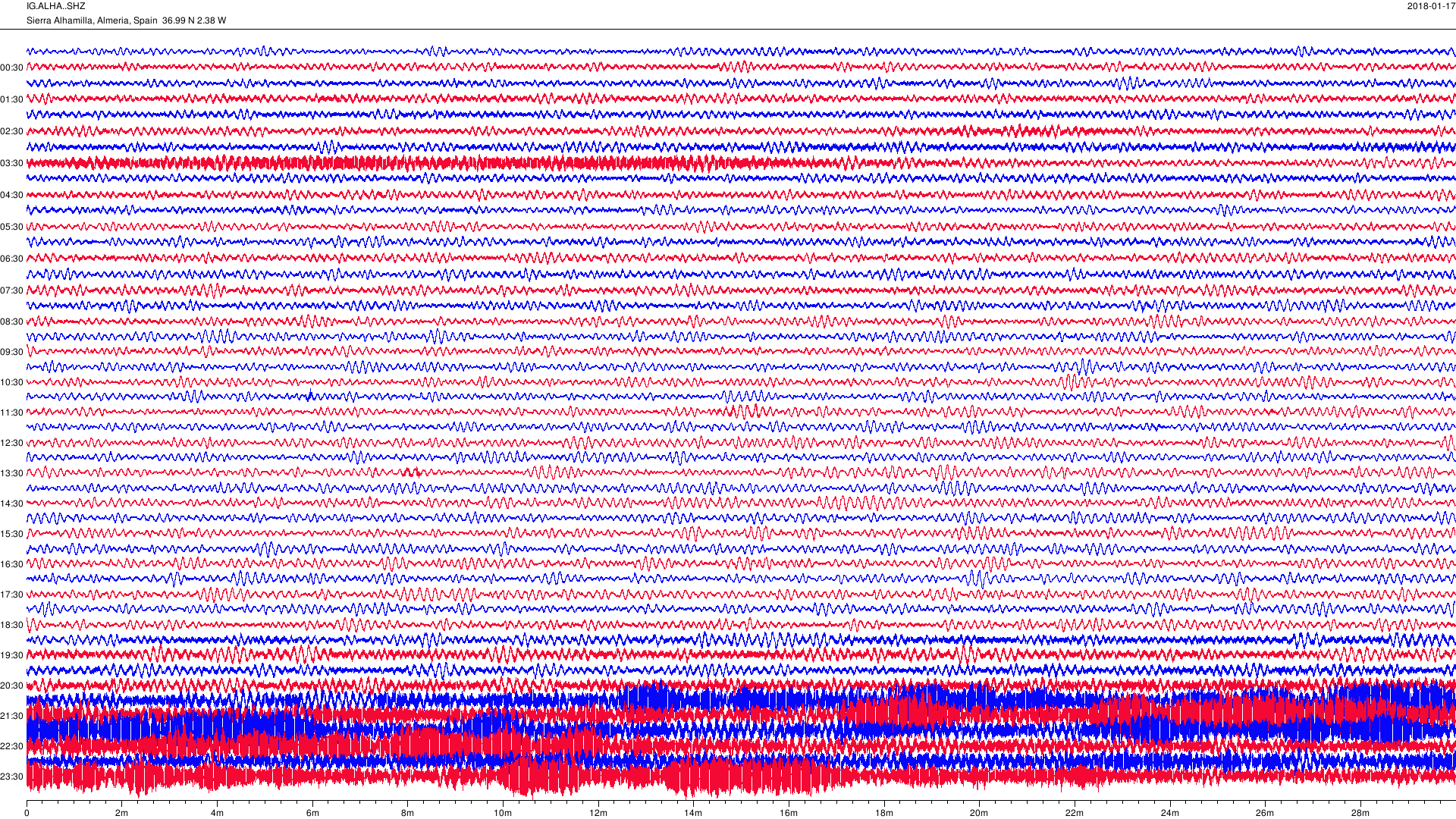Viewport: 1456px width, 819px height.
Task: Click the 14m axis tick label
Action: coord(693,813)
